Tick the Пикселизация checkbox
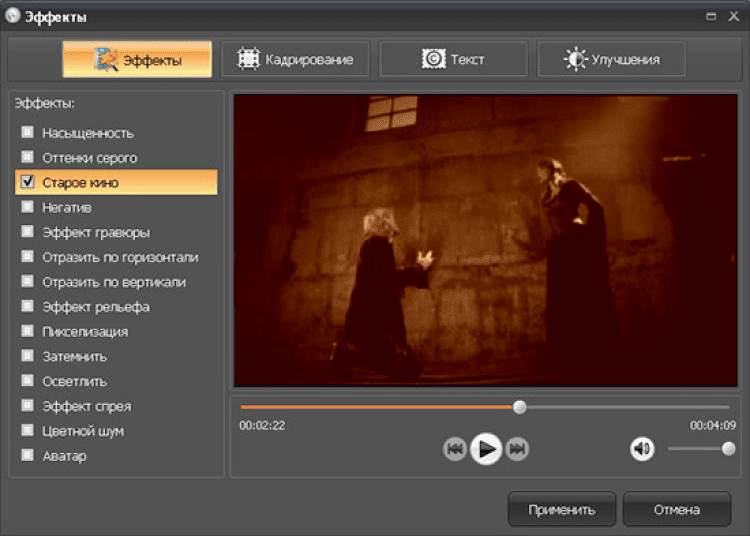Image resolution: width=750 pixels, height=536 pixels. (x=28, y=331)
